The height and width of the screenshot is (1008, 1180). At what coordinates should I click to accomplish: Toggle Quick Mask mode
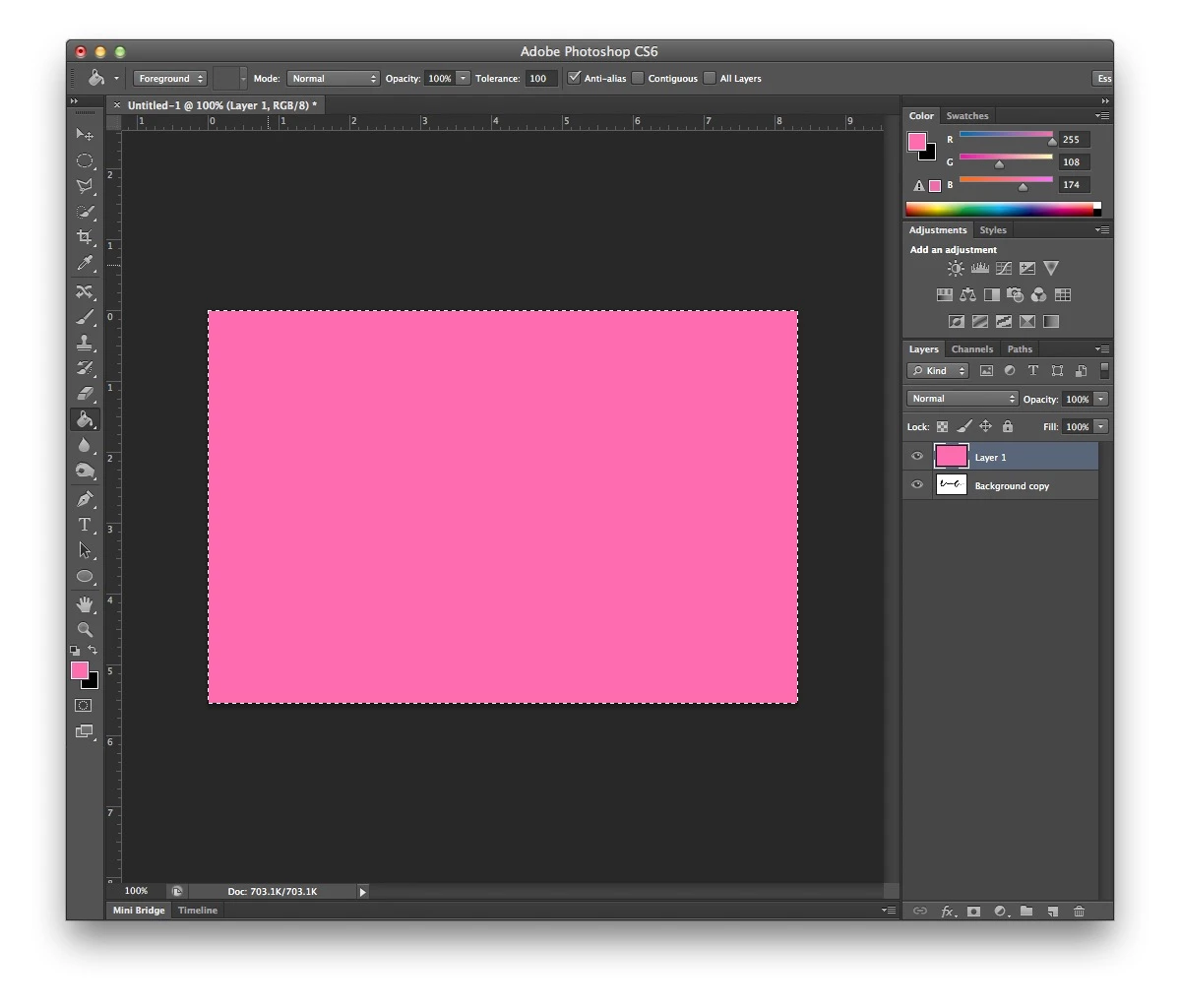click(84, 706)
